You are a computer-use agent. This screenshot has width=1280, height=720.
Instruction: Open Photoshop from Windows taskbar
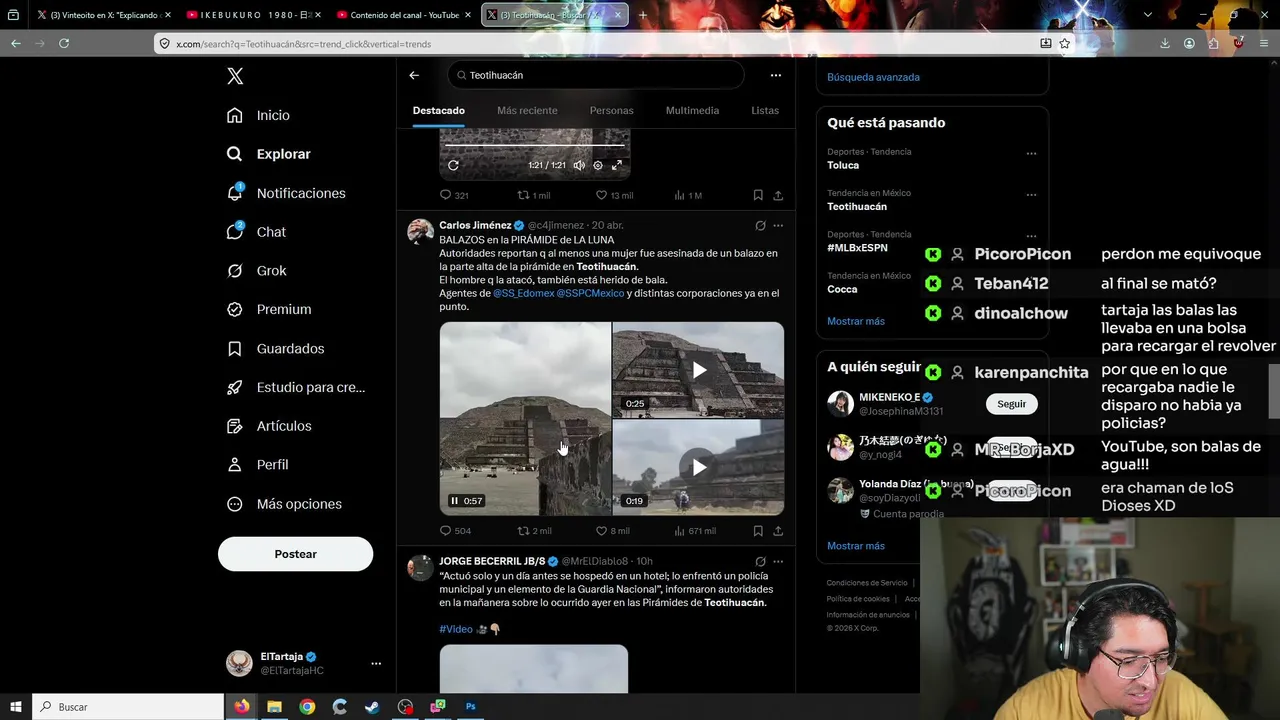tap(470, 707)
